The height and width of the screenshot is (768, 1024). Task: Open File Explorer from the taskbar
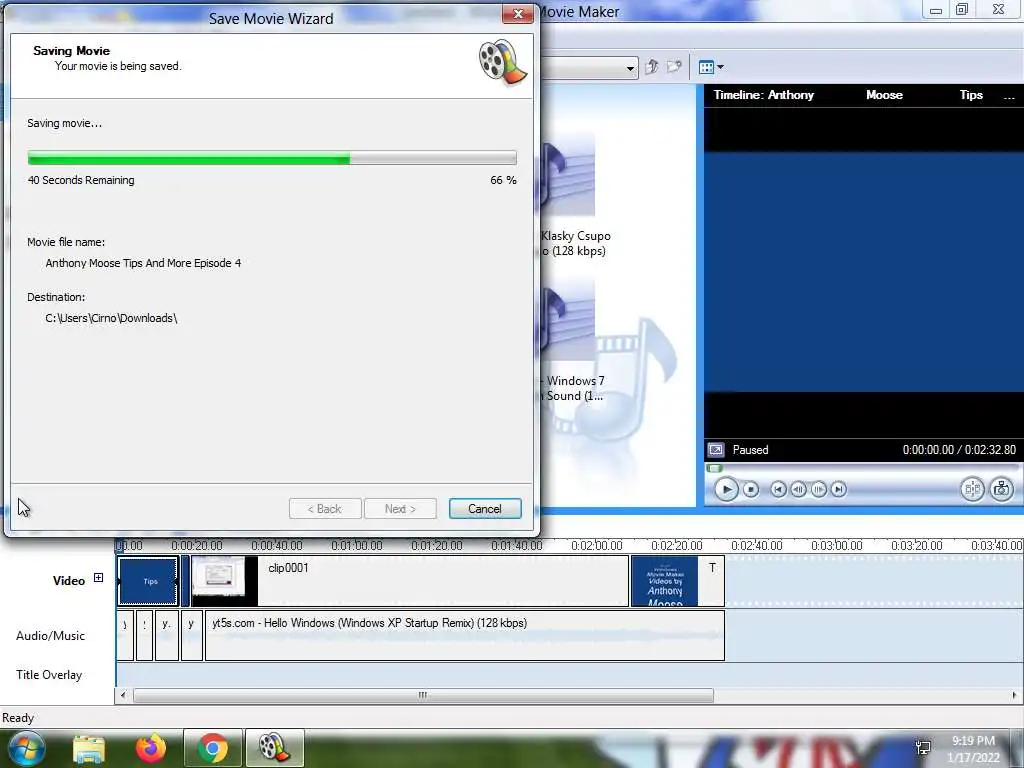[x=89, y=748]
